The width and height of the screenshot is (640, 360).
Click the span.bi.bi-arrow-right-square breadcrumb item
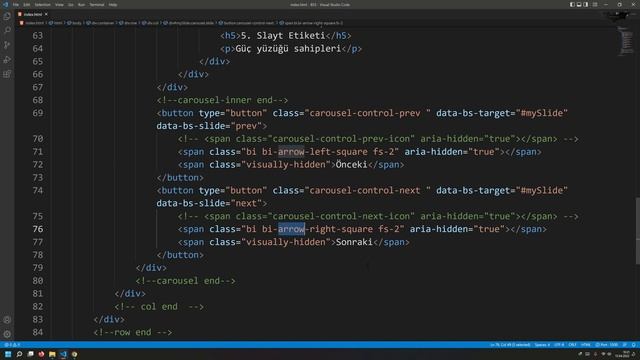311,23
